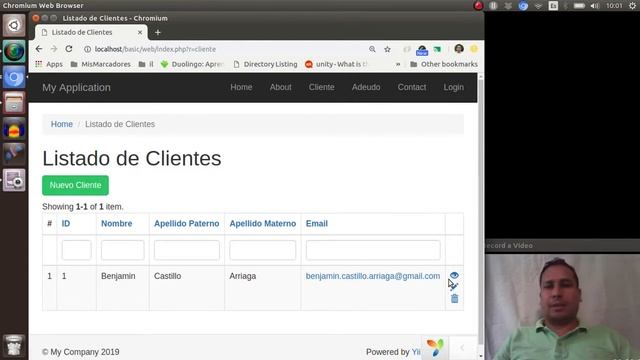
Task: Open the Contact menu item
Action: [412, 87]
